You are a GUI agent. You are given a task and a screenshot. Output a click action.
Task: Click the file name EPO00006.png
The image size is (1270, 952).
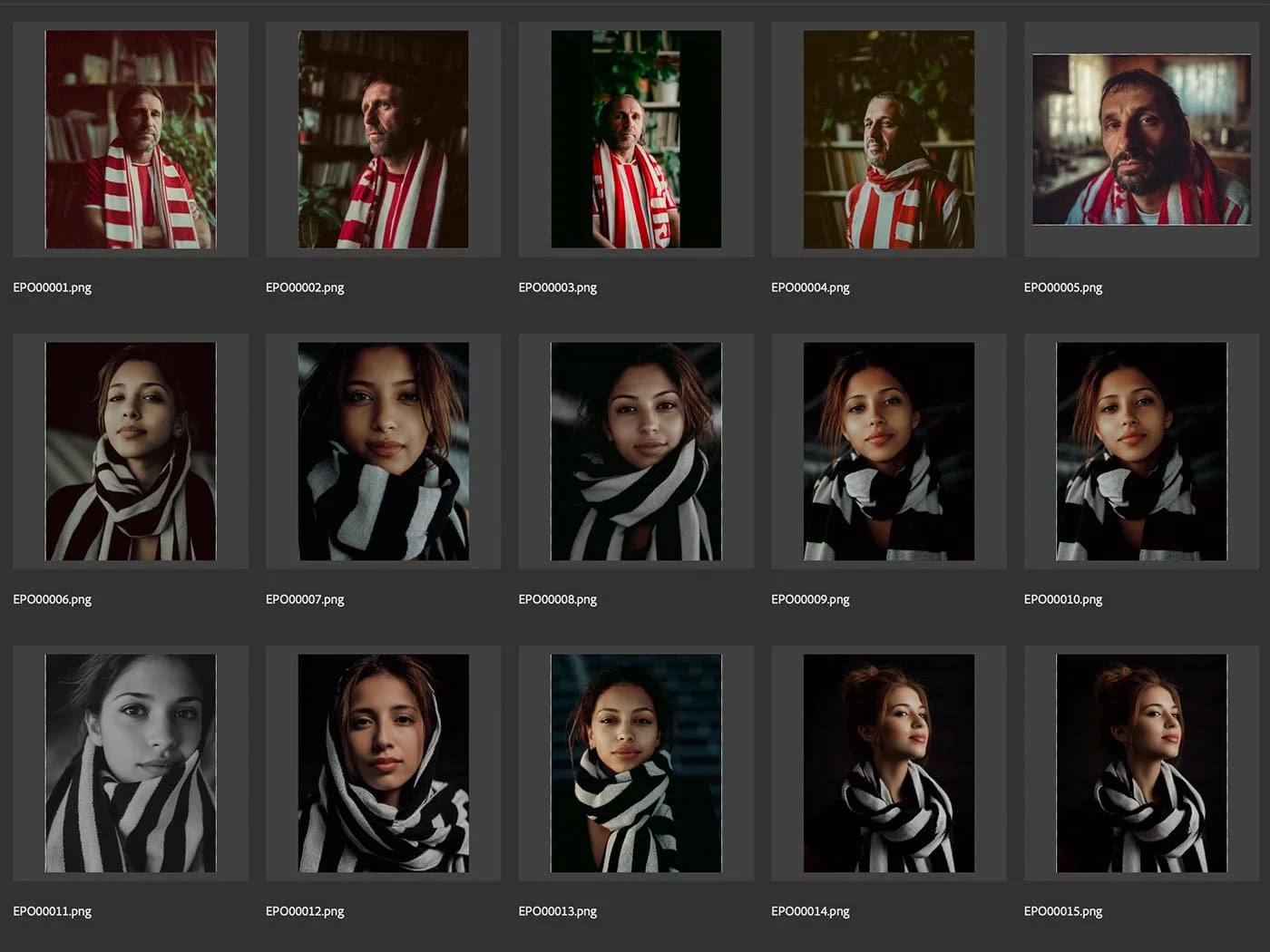(x=53, y=599)
